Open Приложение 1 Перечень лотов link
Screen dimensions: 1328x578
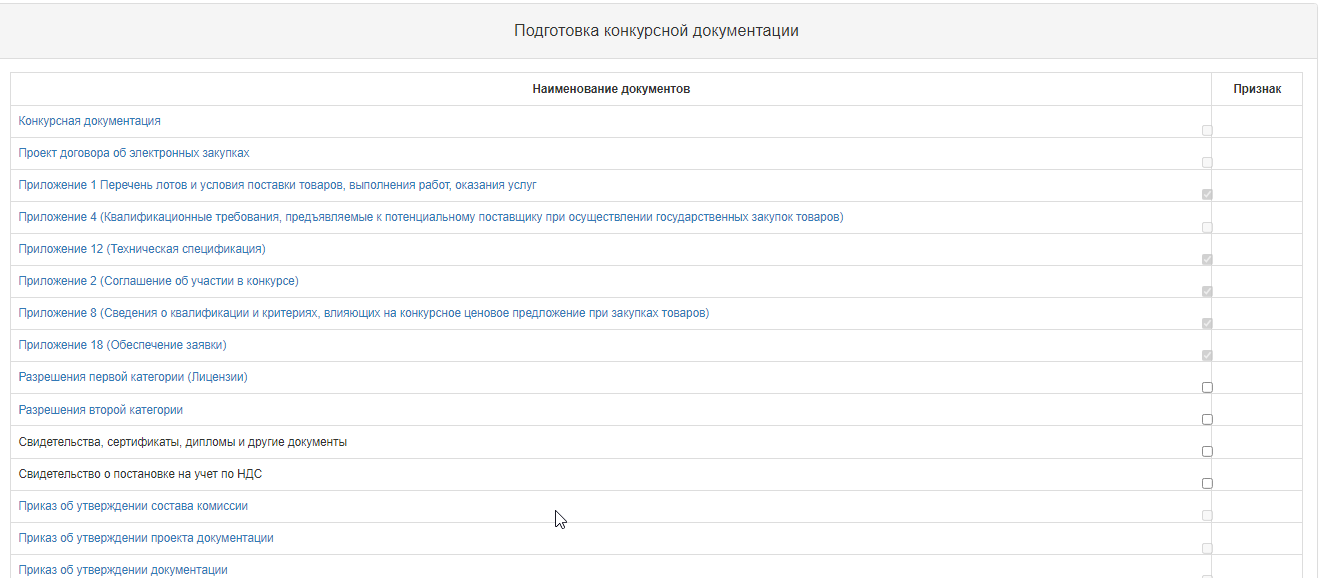[x=278, y=185]
